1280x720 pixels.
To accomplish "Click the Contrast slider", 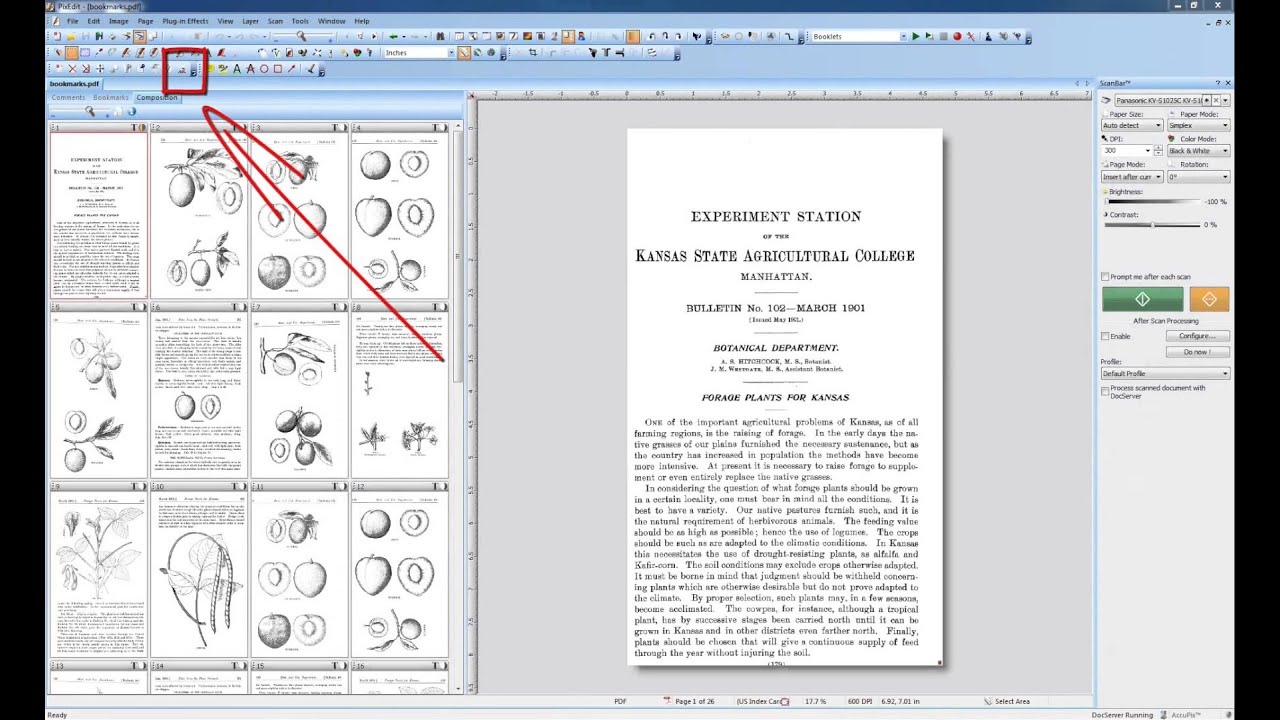I will point(1152,224).
